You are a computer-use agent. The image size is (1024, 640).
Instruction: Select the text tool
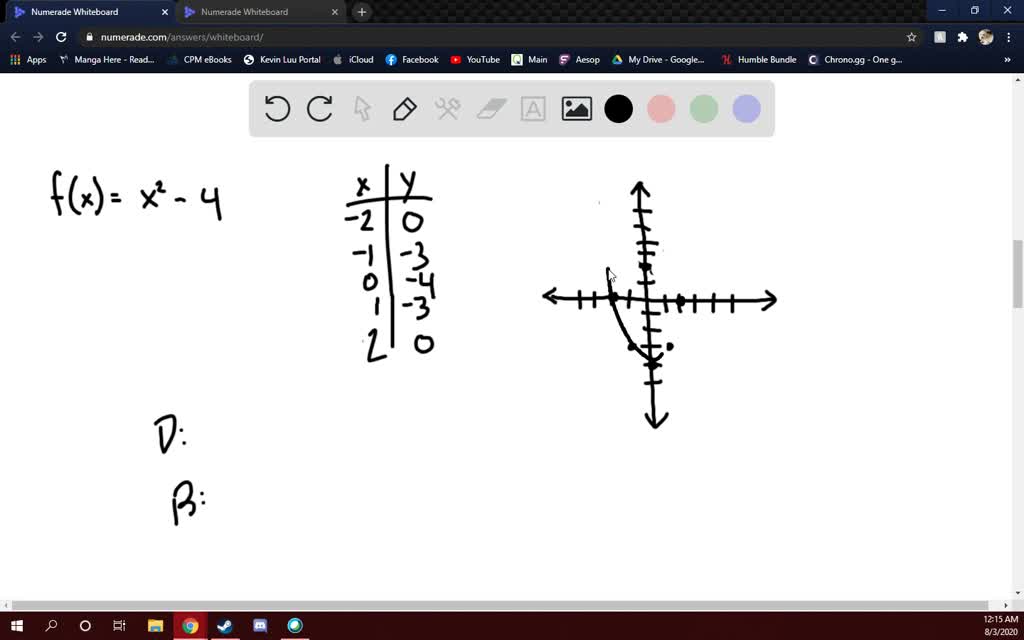[533, 109]
